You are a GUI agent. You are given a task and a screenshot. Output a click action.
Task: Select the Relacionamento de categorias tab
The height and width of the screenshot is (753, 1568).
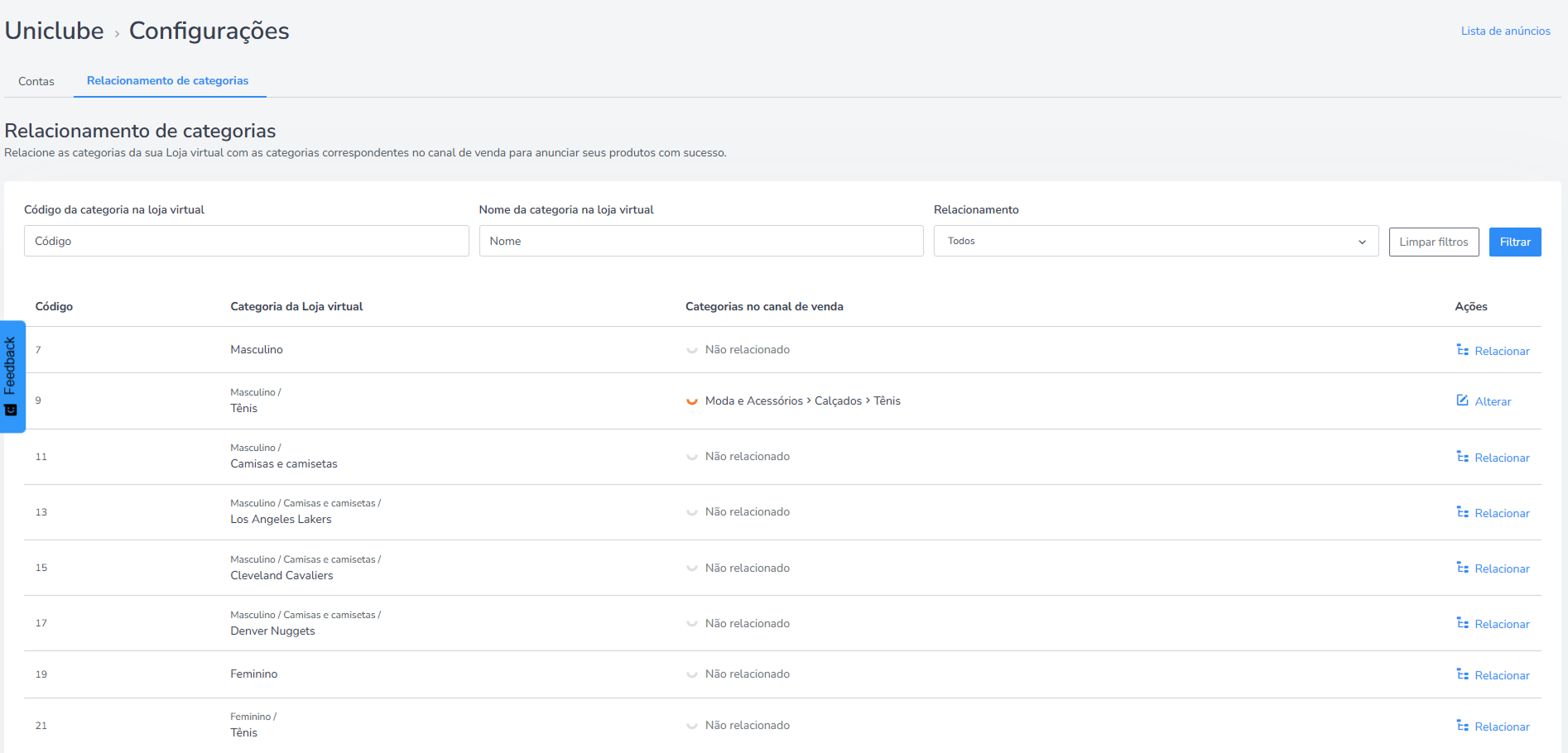point(167,81)
